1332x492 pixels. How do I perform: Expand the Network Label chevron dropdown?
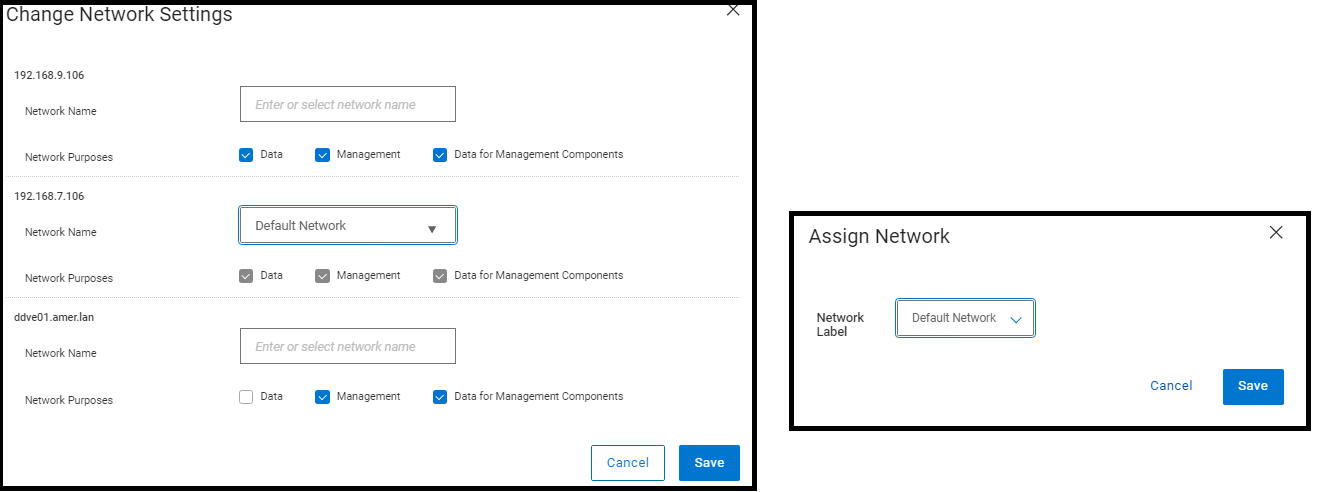[x=1016, y=319]
